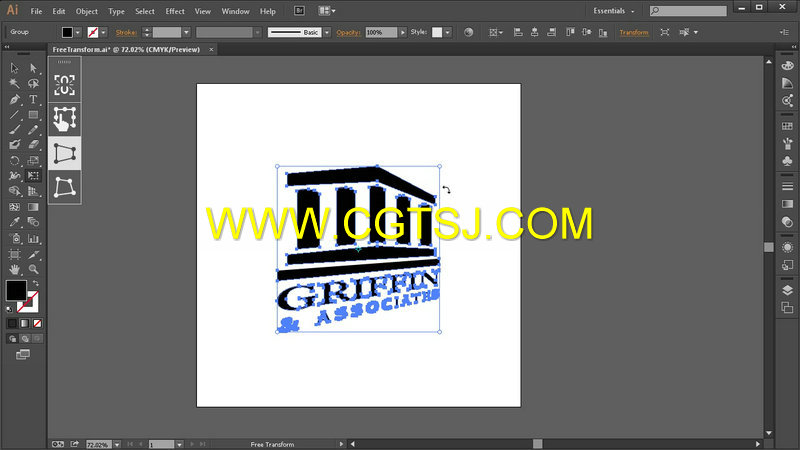800x450 pixels.
Task: Select the Rectangle tool
Action: 33,114
